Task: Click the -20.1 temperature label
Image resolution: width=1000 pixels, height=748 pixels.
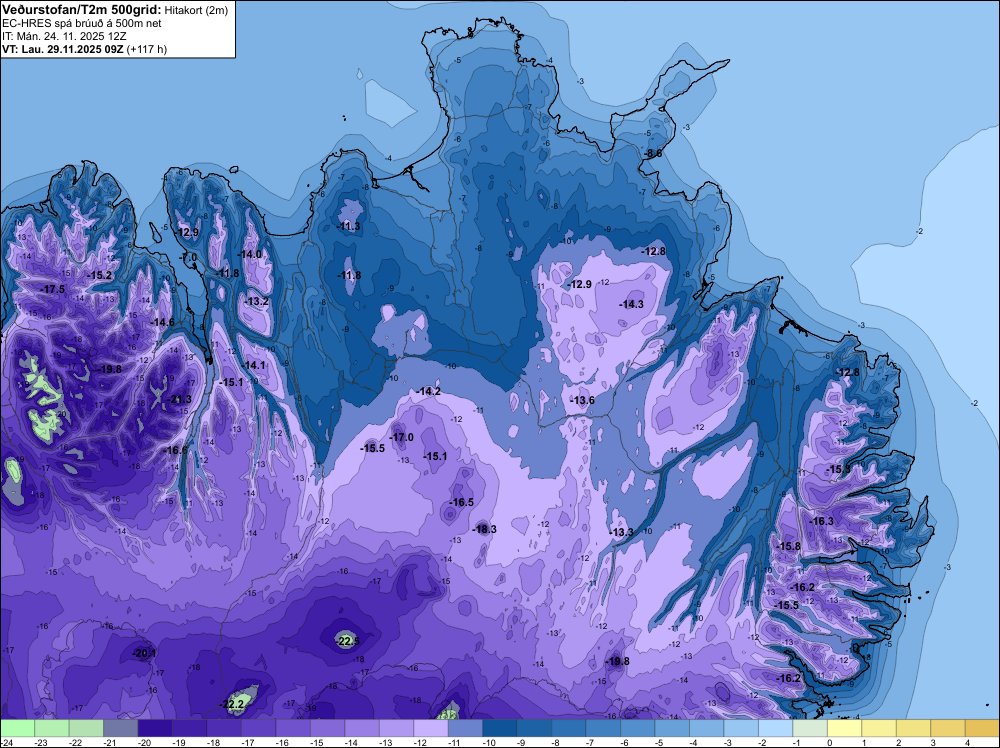Action: pos(144,653)
